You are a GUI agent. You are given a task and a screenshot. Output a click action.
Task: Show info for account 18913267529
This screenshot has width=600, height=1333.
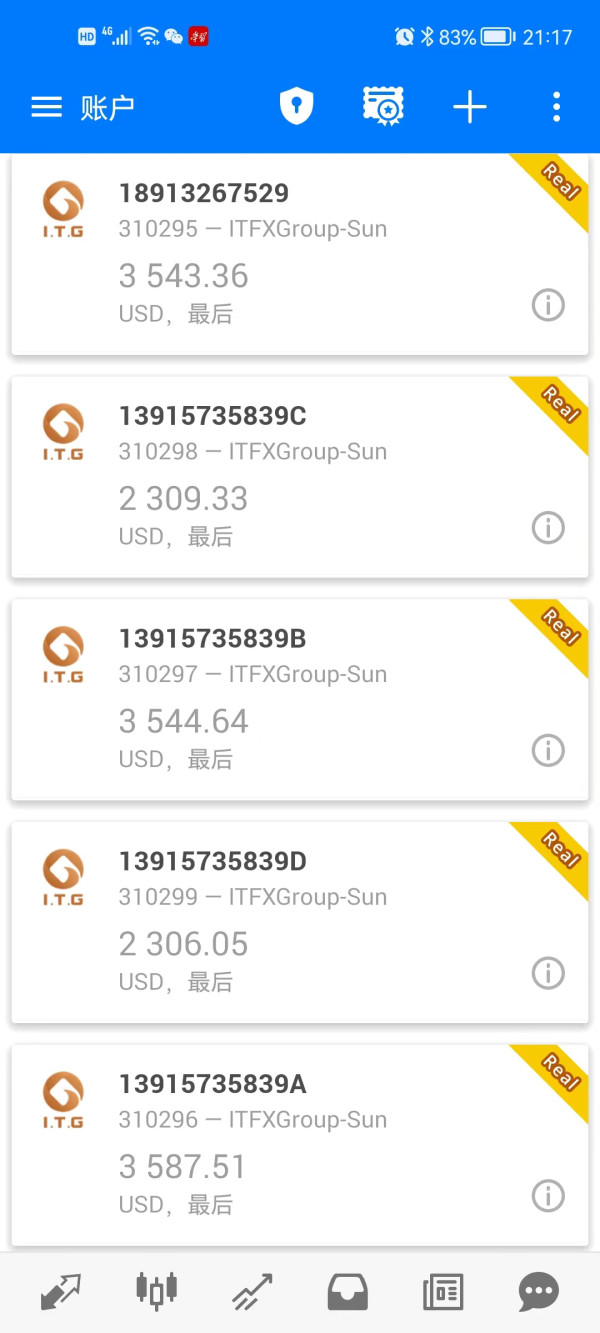coord(548,305)
